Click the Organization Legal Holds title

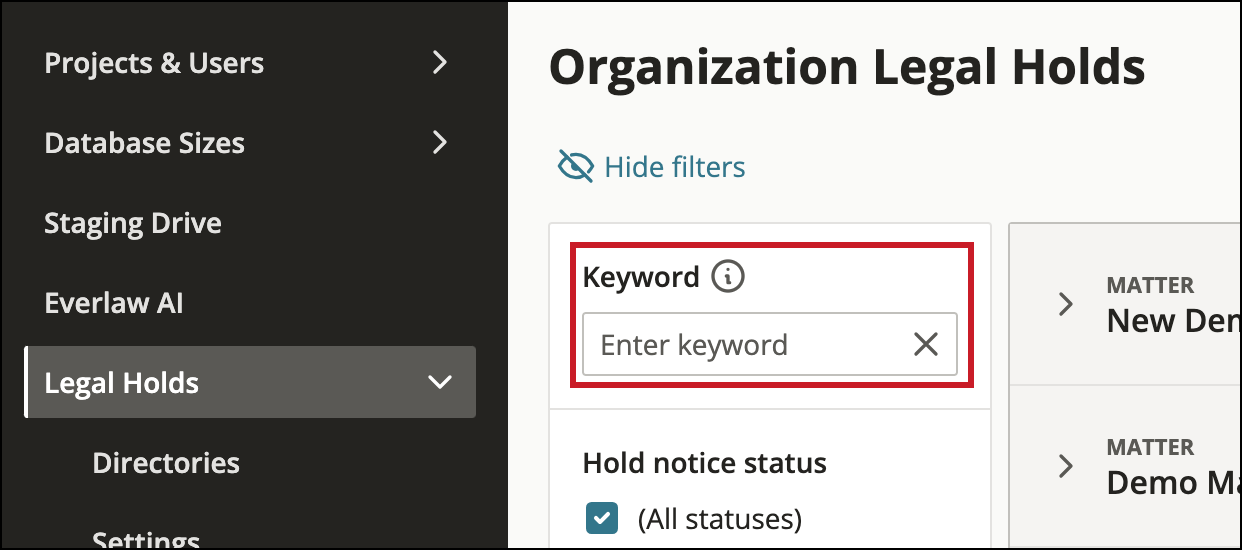pos(847,67)
